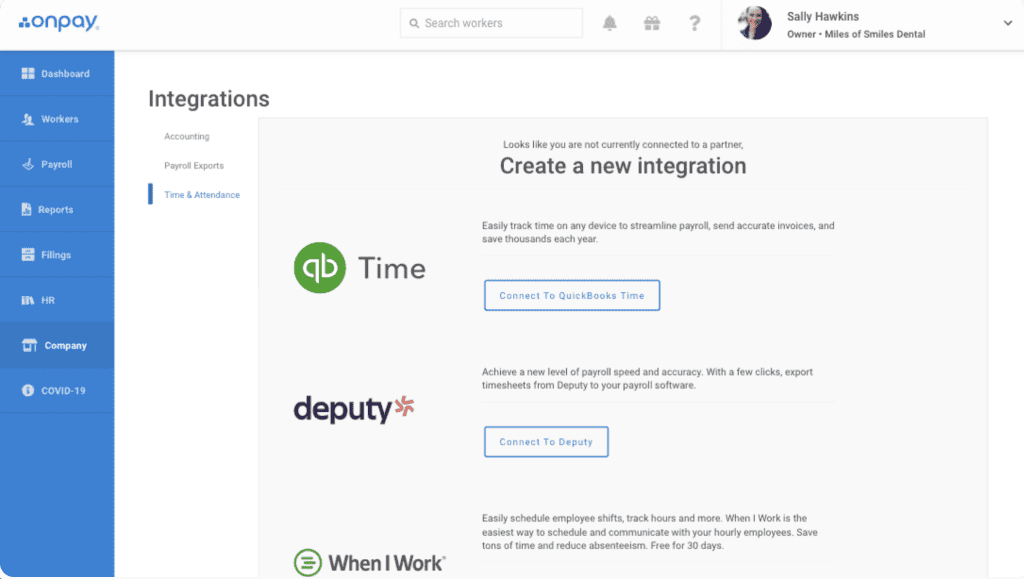Go to Dashboard in sidebar

coord(57,74)
